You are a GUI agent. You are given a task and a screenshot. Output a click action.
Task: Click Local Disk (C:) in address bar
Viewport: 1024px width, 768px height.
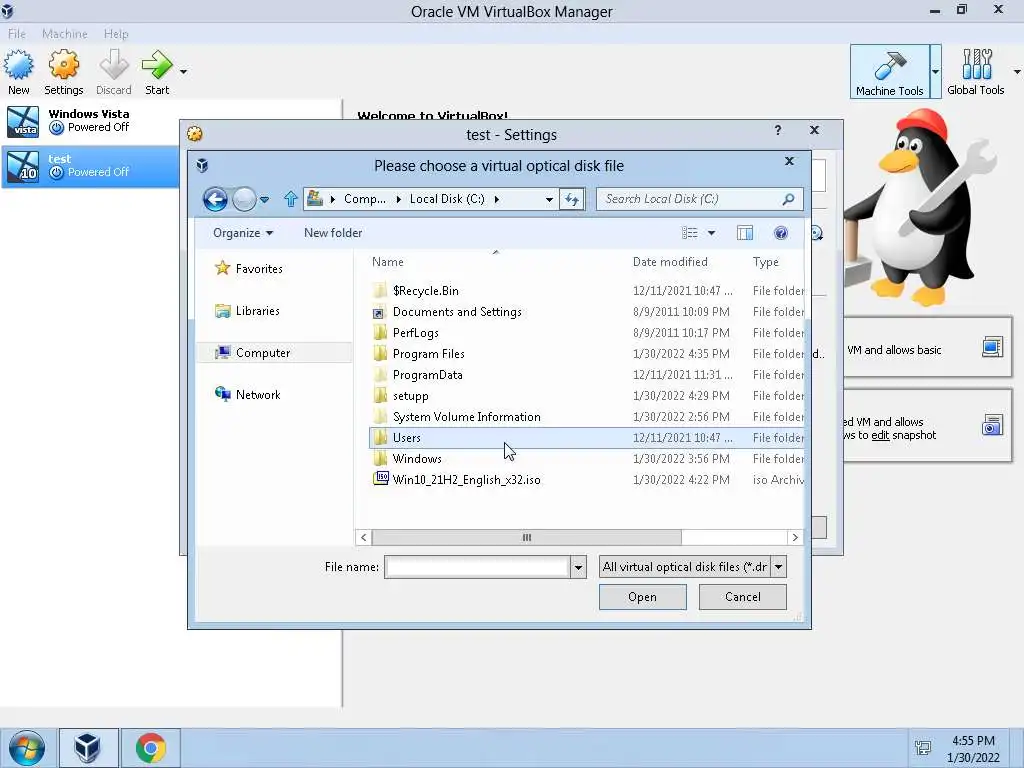point(447,199)
